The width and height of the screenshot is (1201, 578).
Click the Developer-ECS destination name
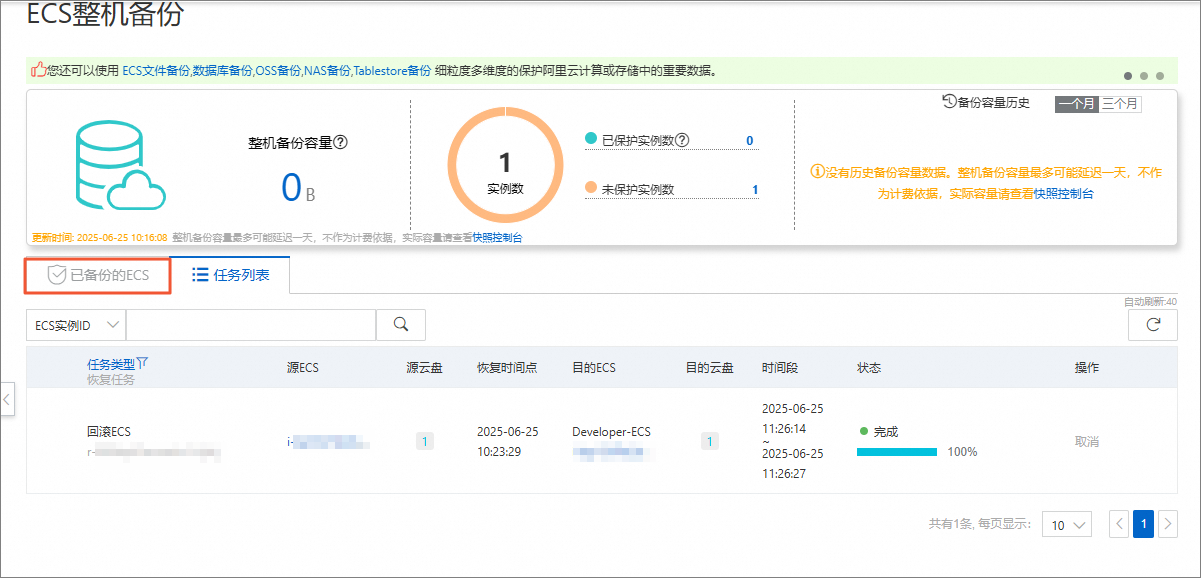[611, 432]
